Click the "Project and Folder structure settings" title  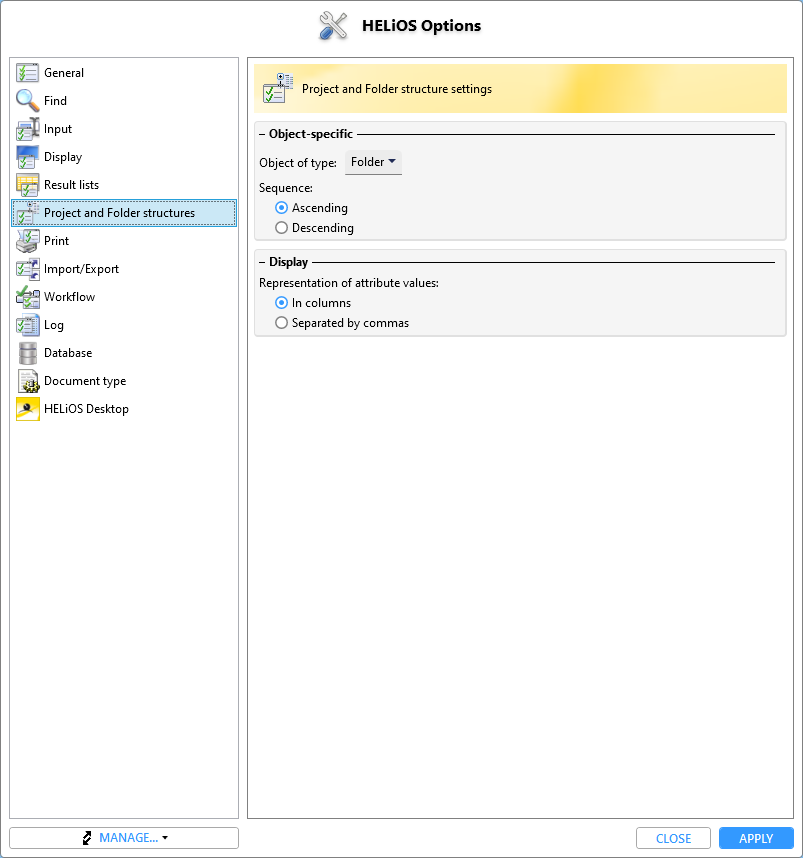397,89
